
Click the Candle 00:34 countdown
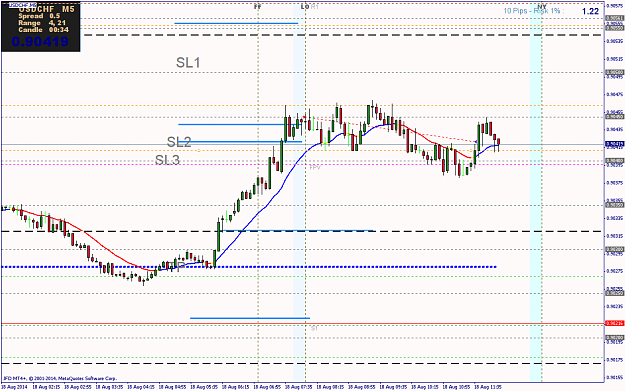[x=43, y=30]
